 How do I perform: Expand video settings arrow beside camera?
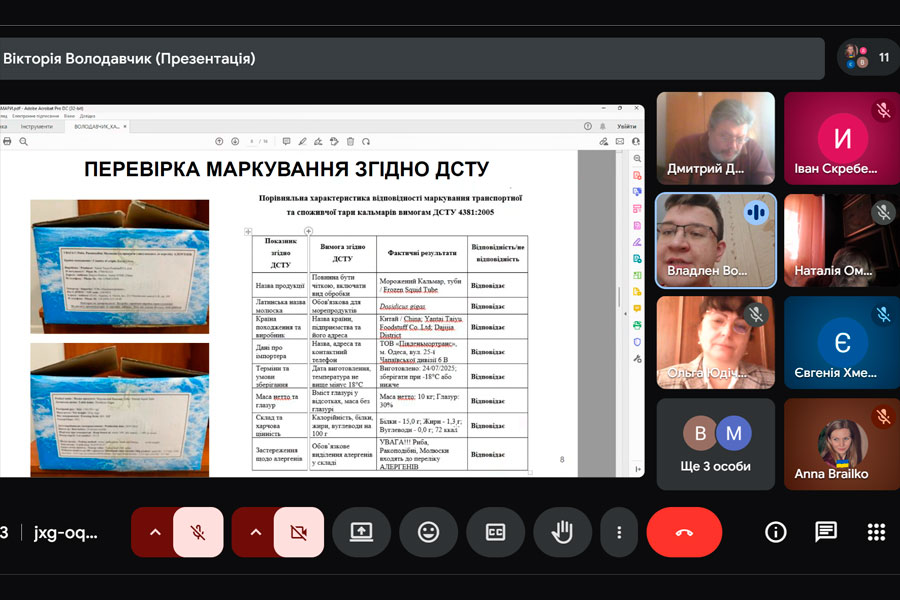click(x=256, y=532)
